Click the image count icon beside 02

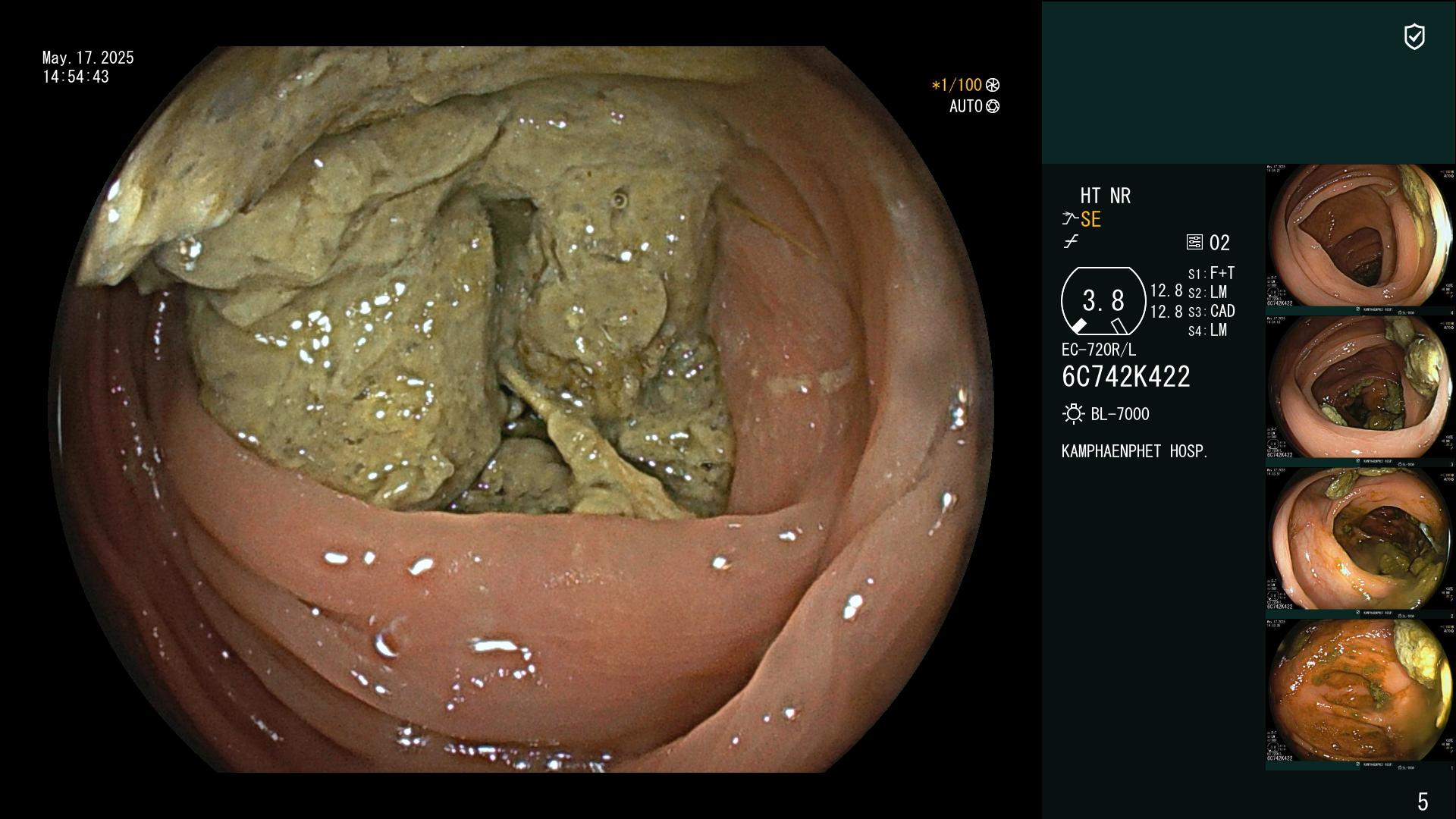pyautogui.click(x=1194, y=243)
